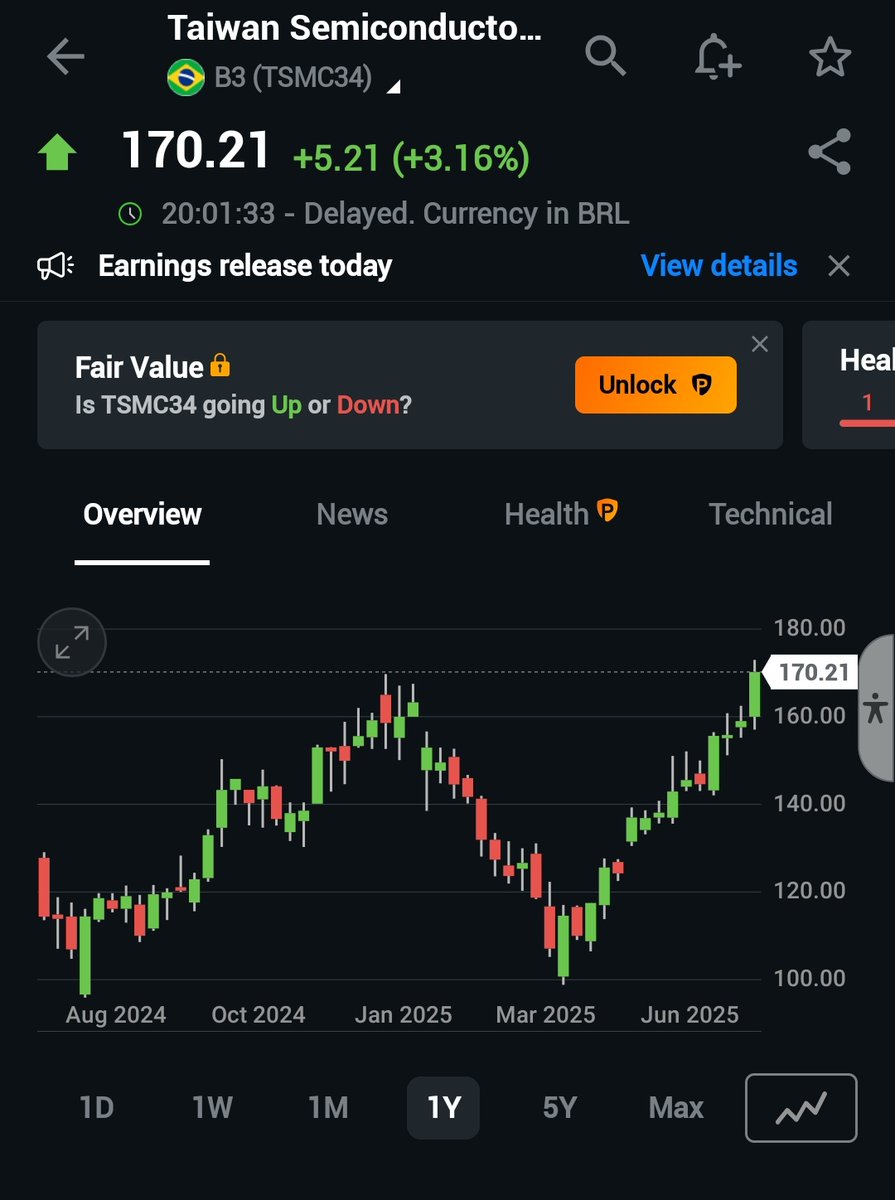Viewport: 895px width, 1200px height.
Task: Tap the 120.00 price axis label
Action: [810, 890]
